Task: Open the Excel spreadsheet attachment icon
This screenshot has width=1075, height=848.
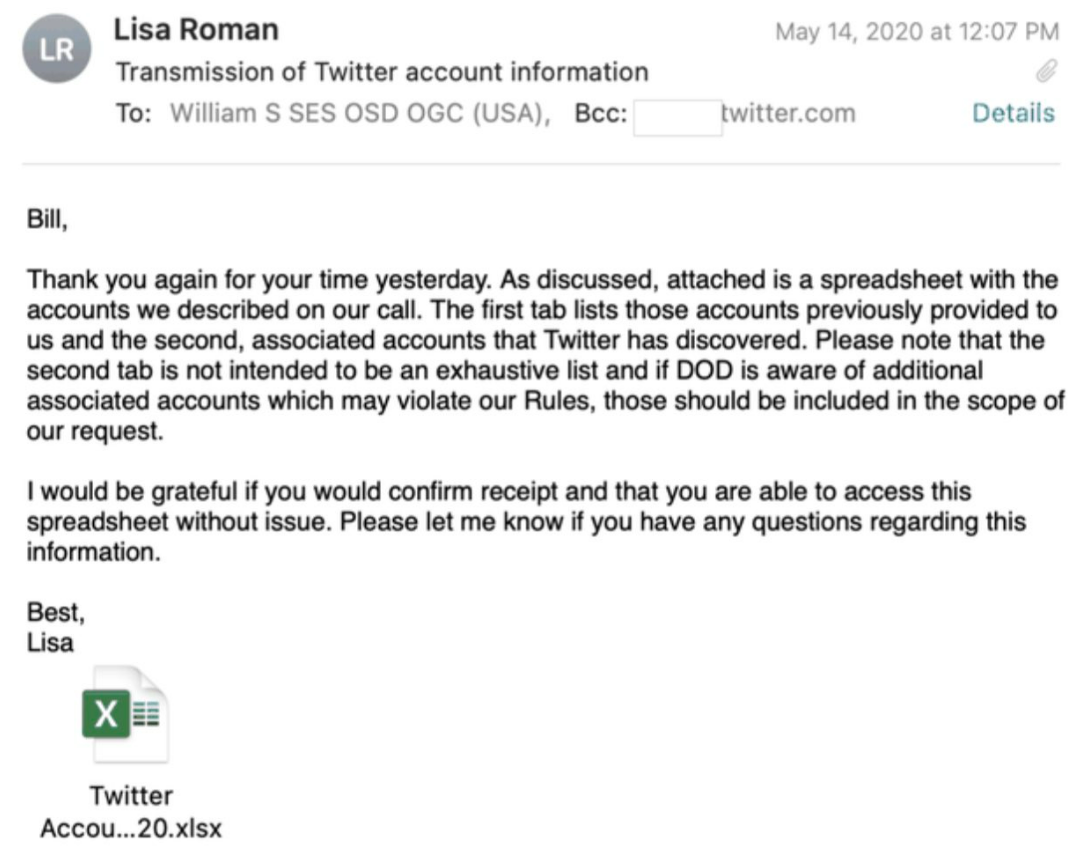Action: pyautogui.click(x=124, y=714)
